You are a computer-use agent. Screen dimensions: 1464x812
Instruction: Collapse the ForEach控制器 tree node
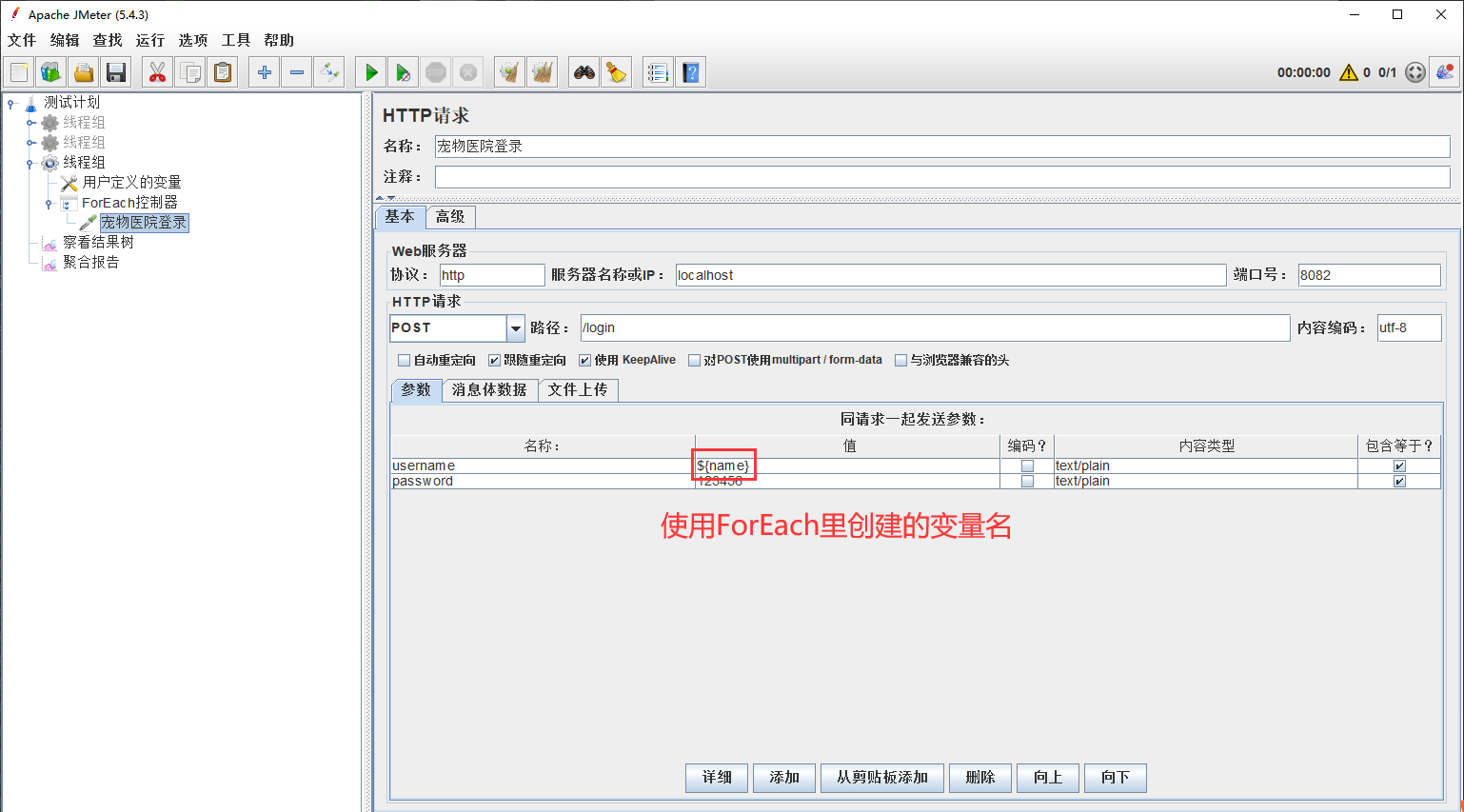pyautogui.click(x=49, y=204)
